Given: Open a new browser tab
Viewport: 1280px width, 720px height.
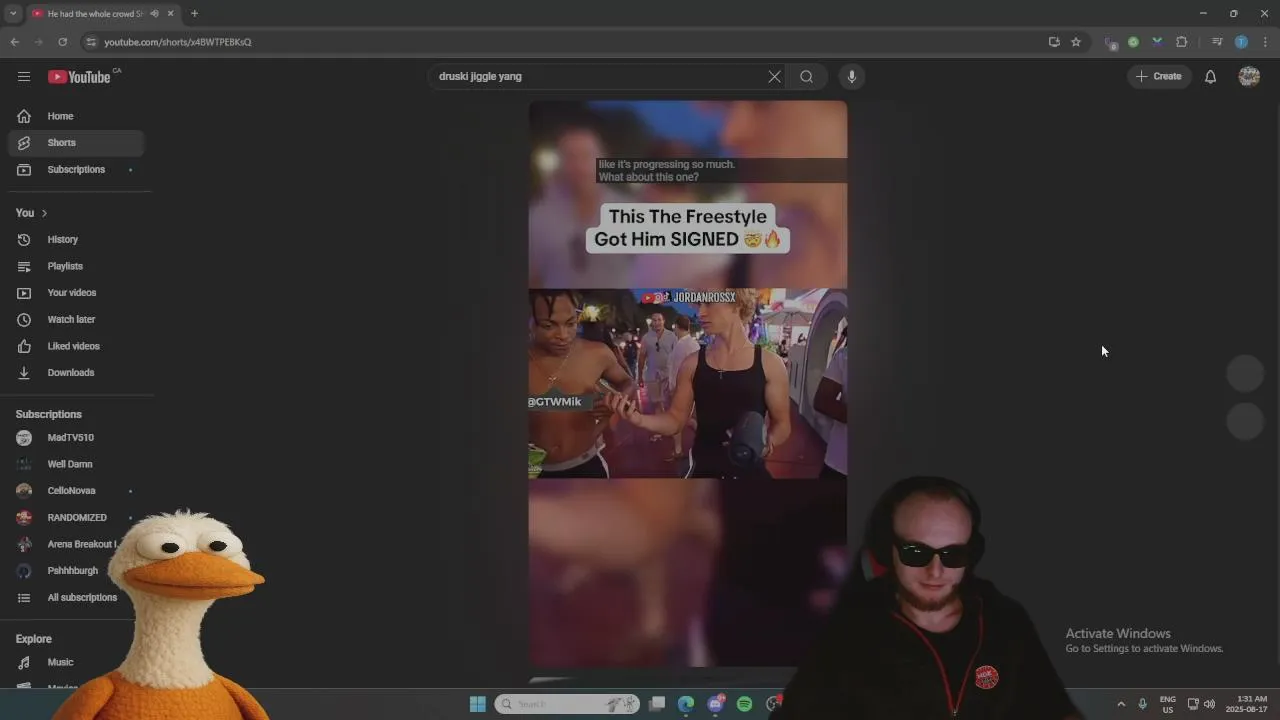Looking at the screenshot, I should (194, 13).
